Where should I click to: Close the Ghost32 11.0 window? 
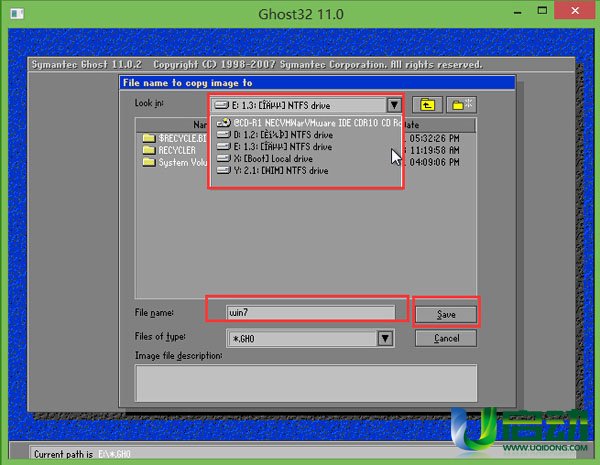click(x=574, y=10)
